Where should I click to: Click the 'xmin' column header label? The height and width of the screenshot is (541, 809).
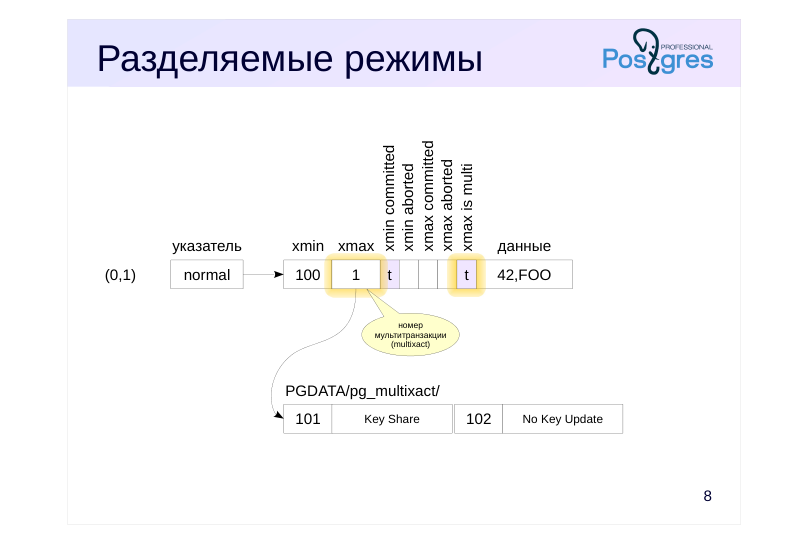pos(308,246)
